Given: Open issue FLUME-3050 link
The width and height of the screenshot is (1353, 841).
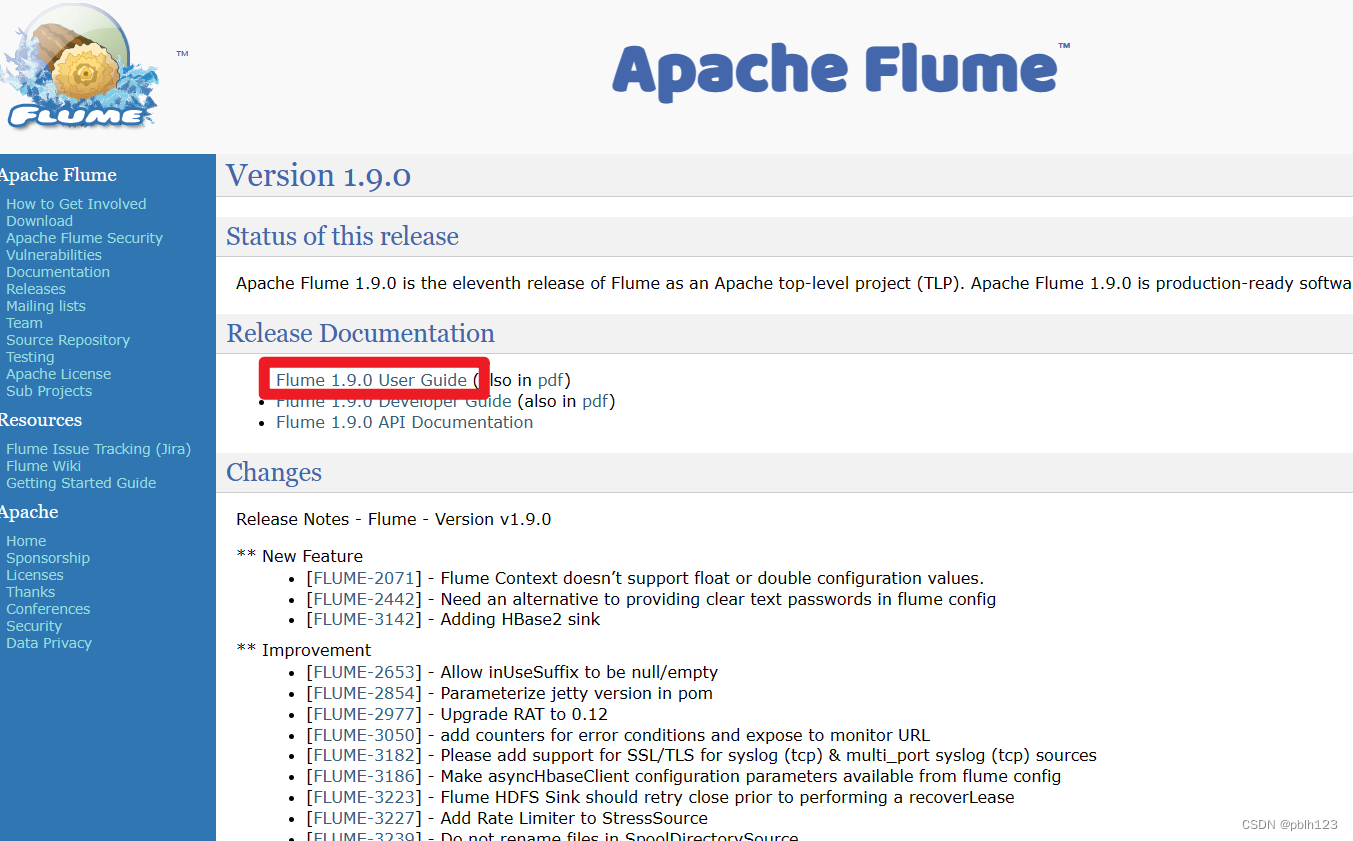Looking at the screenshot, I should click(364, 735).
